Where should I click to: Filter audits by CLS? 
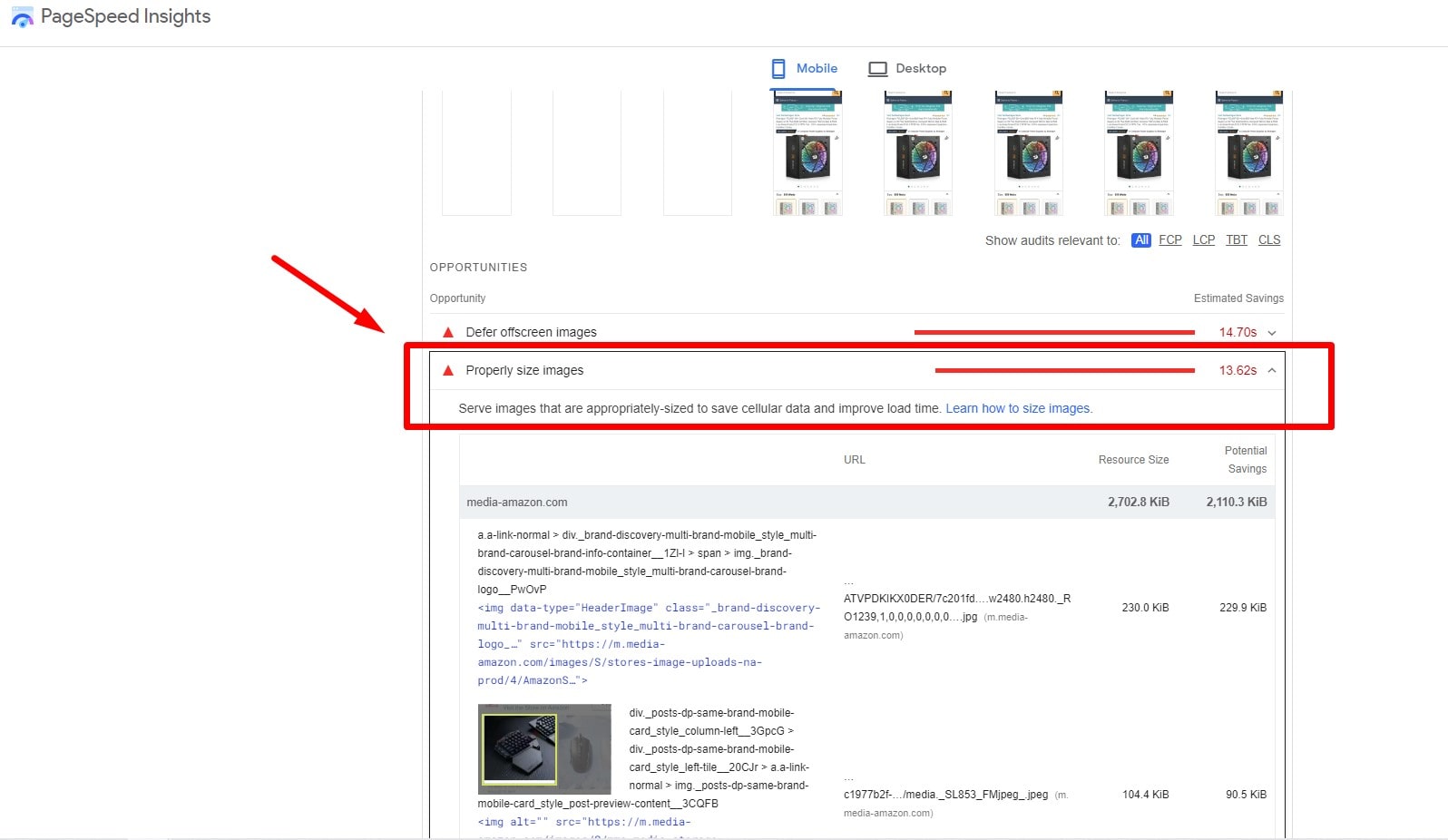tap(1269, 240)
